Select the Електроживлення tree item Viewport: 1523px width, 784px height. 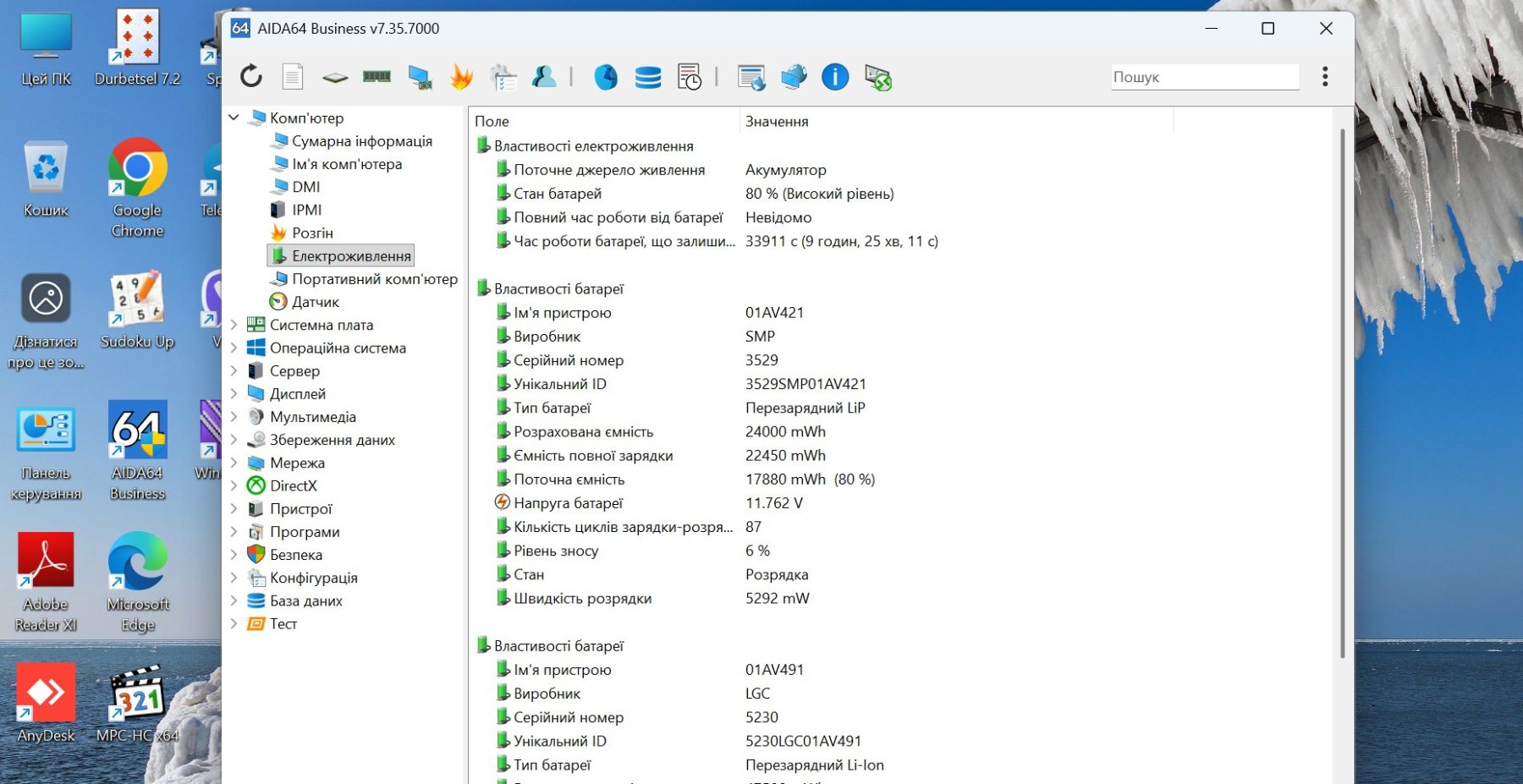pyautogui.click(x=351, y=255)
